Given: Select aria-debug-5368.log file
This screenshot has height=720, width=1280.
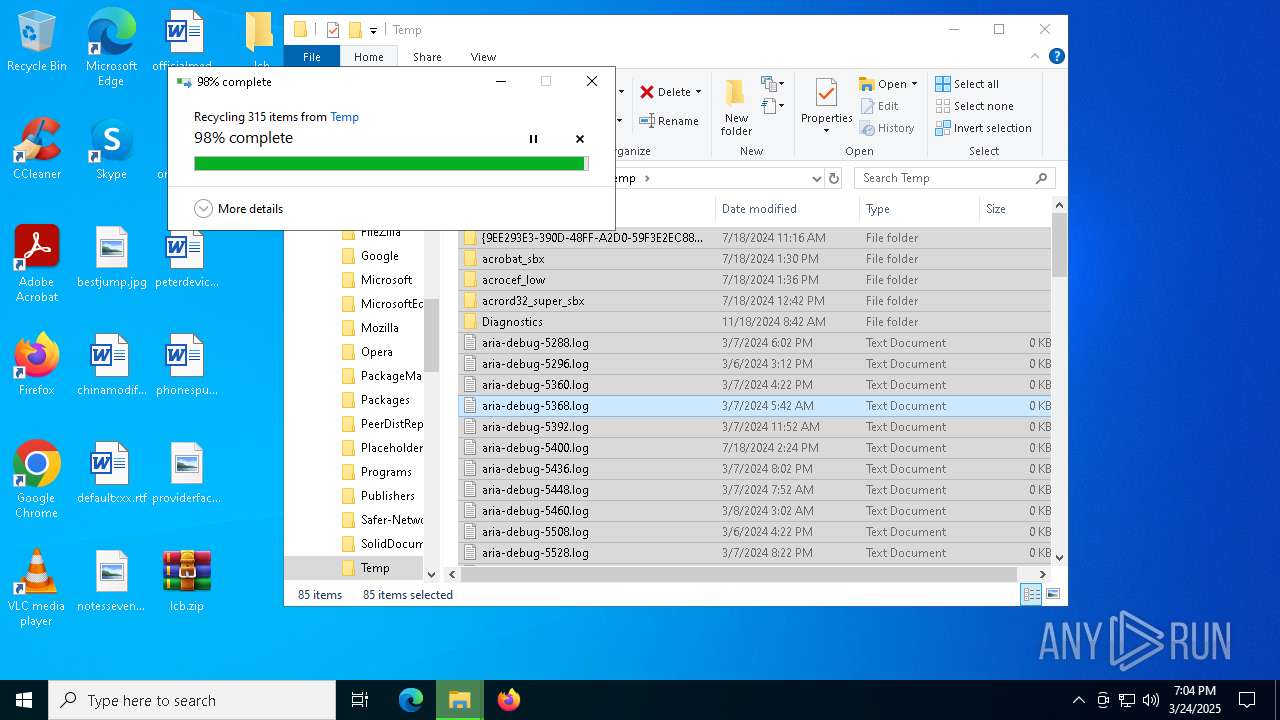Looking at the screenshot, I should coord(755,406).
